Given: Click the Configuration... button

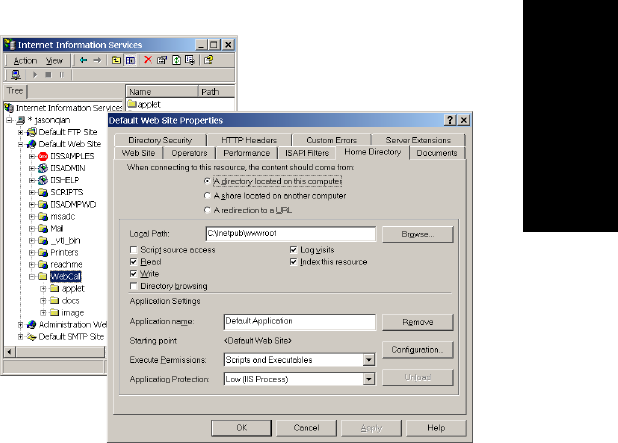Looking at the screenshot, I should [418, 350].
